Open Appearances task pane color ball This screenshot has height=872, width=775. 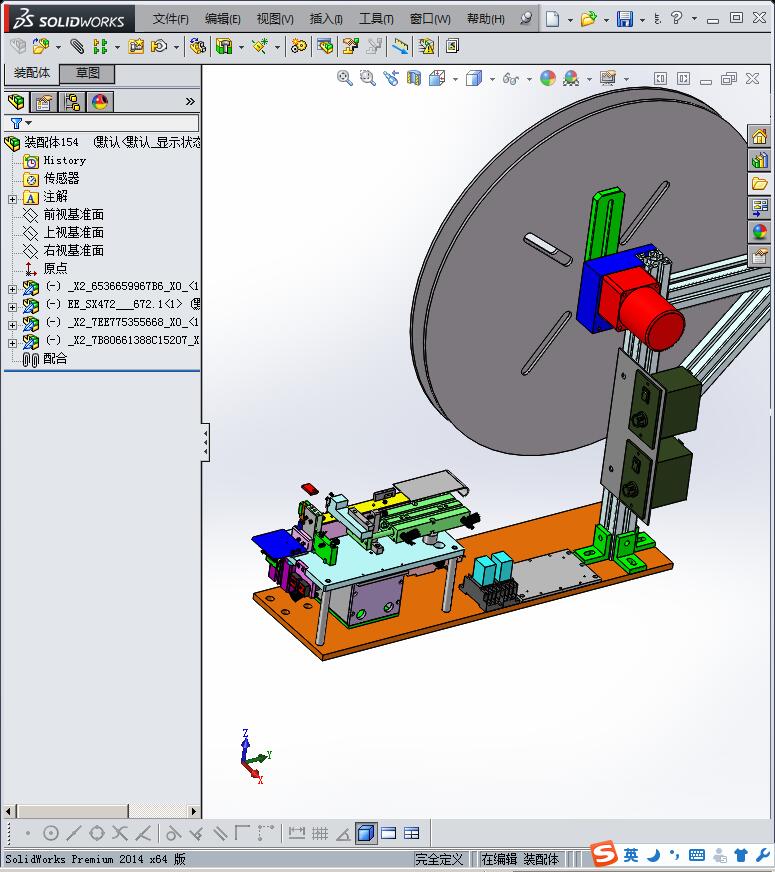(x=759, y=232)
